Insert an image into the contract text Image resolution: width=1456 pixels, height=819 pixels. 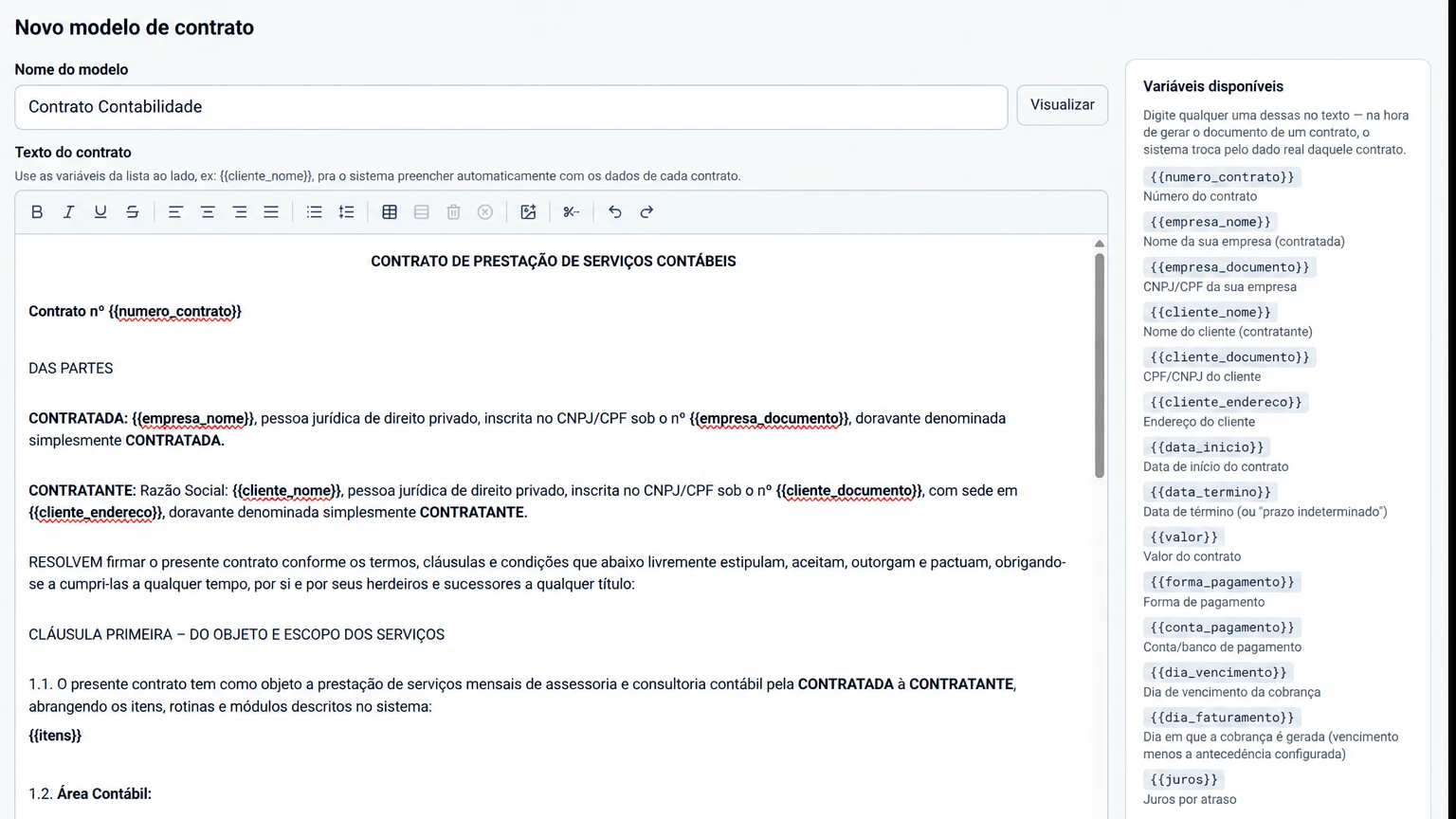pos(528,212)
